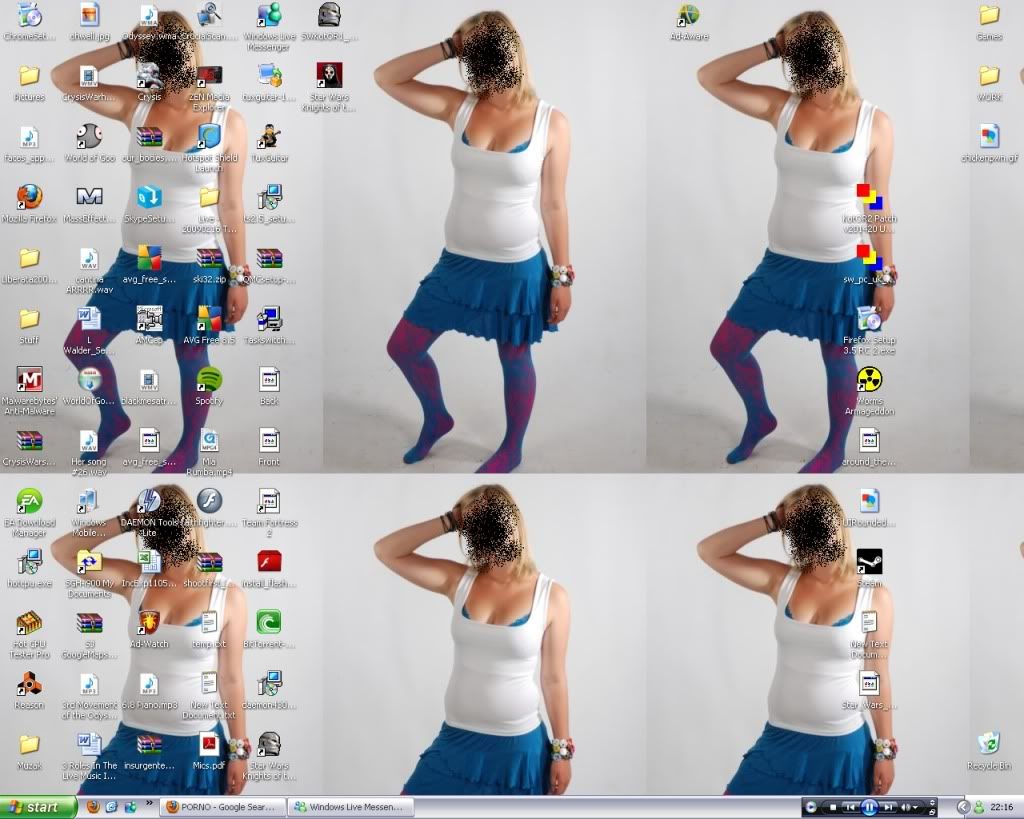Stop playback in the media player toolbar
This screenshot has width=1024, height=819.
tap(833, 808)
